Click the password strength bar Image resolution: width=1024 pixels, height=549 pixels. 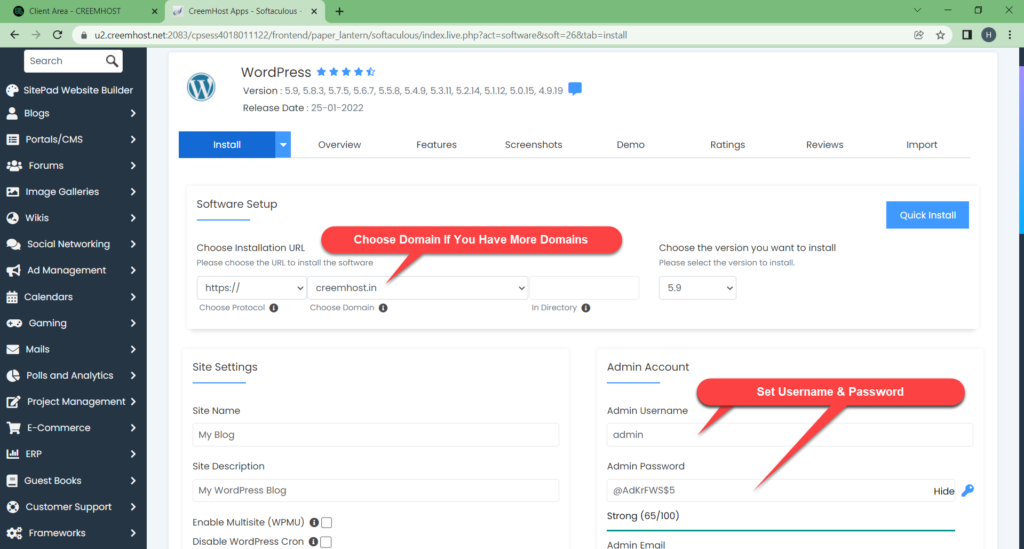(x=780, y=531)
